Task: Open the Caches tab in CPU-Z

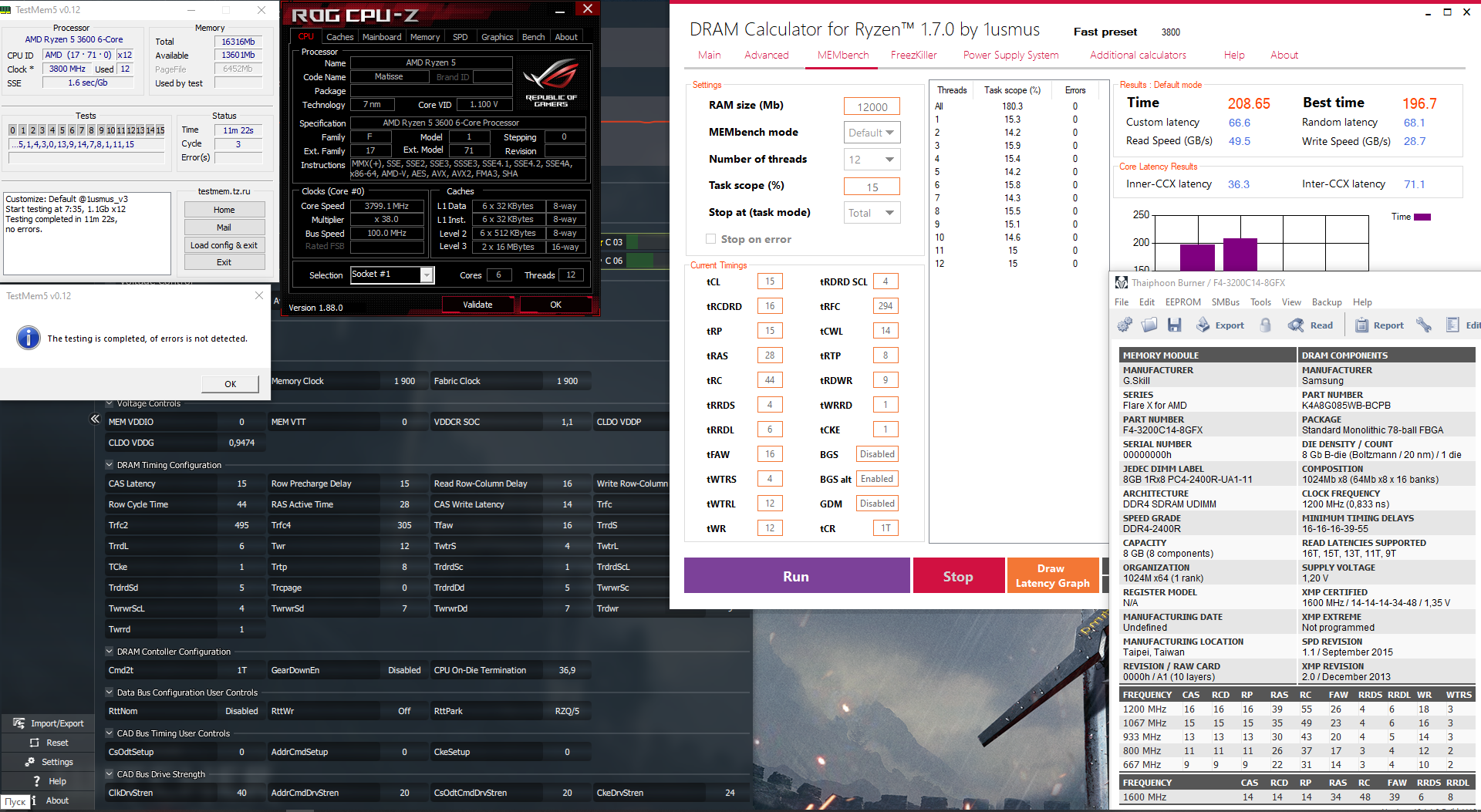Action: 339,37
